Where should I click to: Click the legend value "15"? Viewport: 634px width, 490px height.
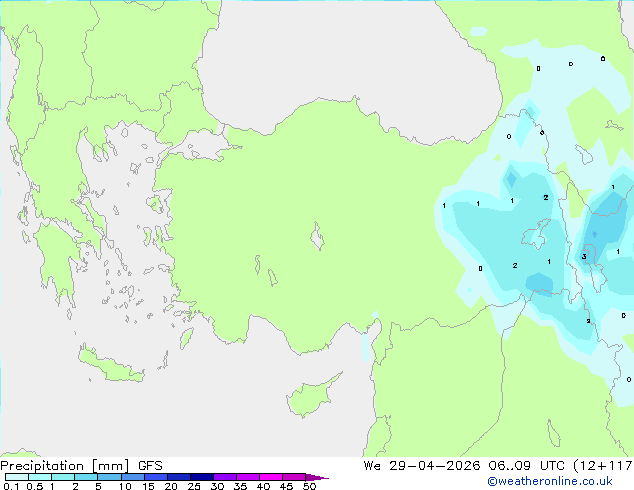(148, 486)
